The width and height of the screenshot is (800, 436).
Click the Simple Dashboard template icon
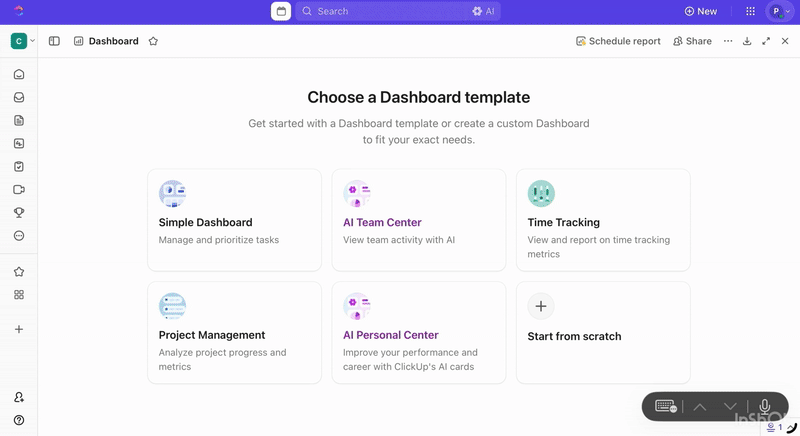point(172,194)
